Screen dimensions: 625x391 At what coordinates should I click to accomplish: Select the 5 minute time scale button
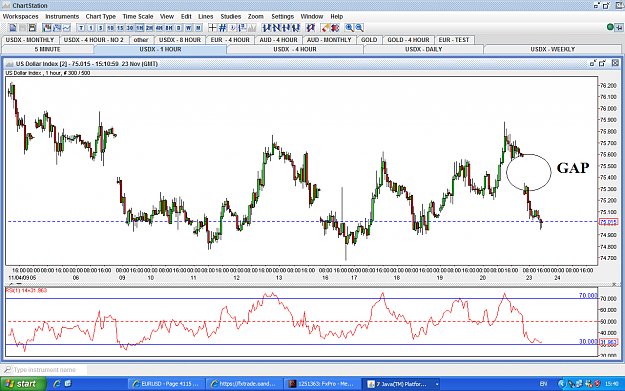[100, 28]
